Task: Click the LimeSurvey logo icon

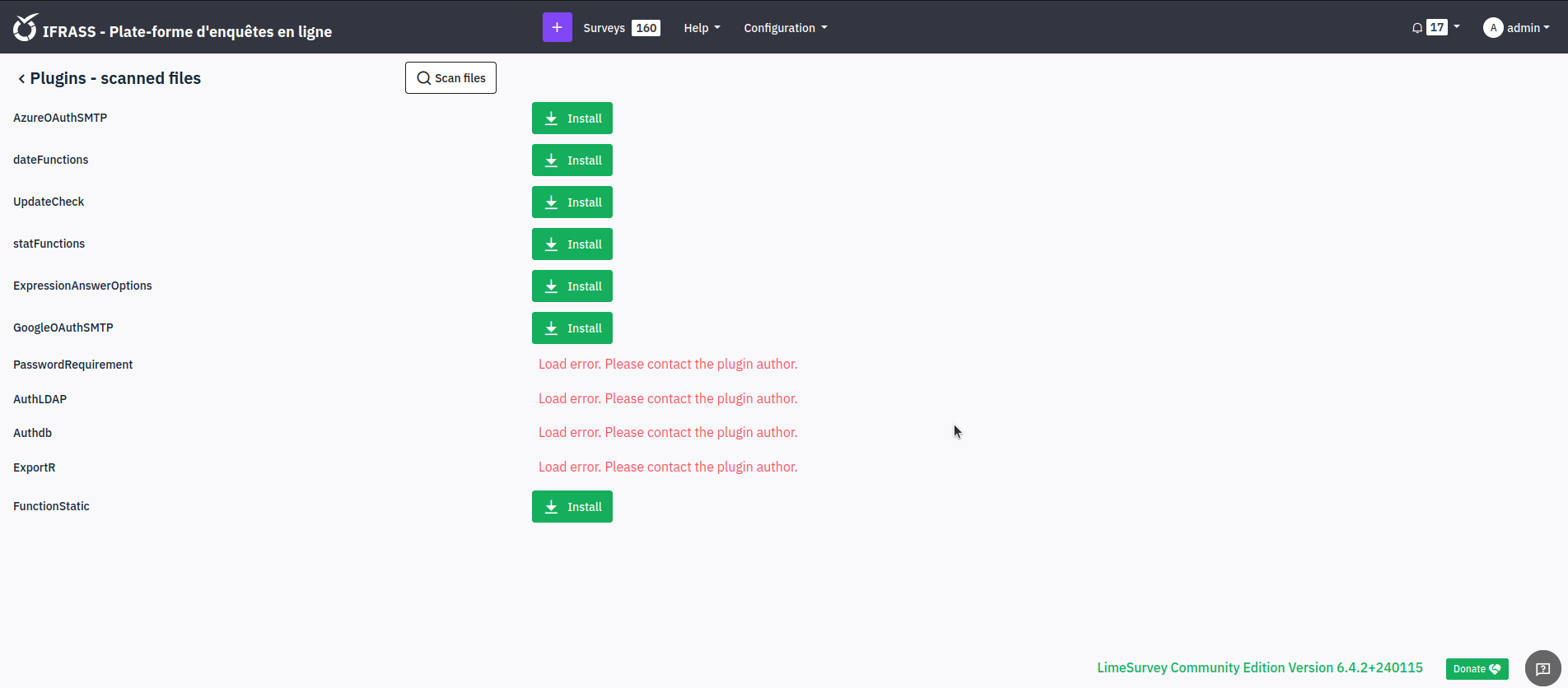Action: [x=26, y=27]
